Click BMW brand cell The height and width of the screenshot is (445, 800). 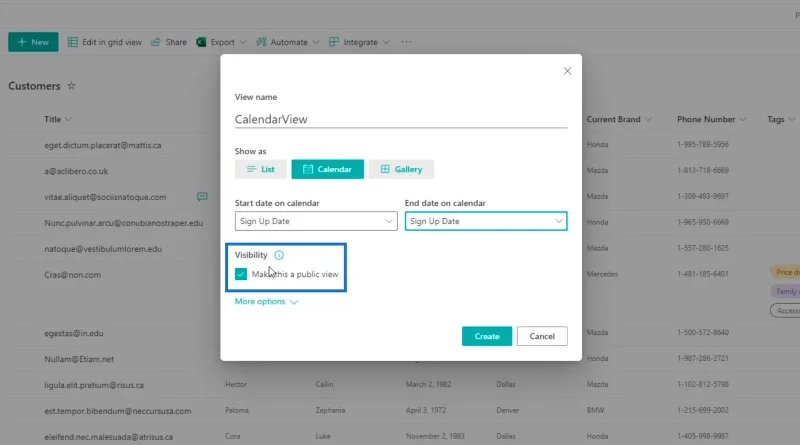coord(595,410)
